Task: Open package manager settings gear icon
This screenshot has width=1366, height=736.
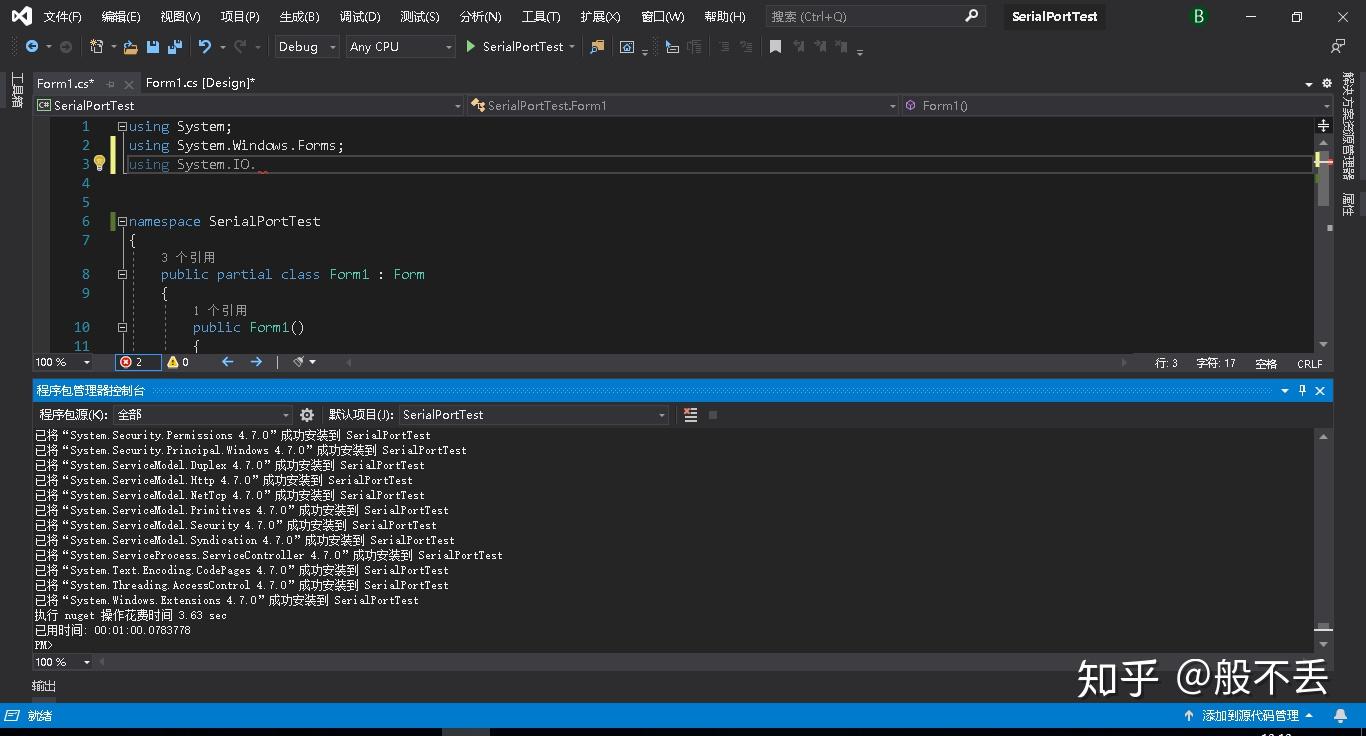Action: (x=307, y=415)
